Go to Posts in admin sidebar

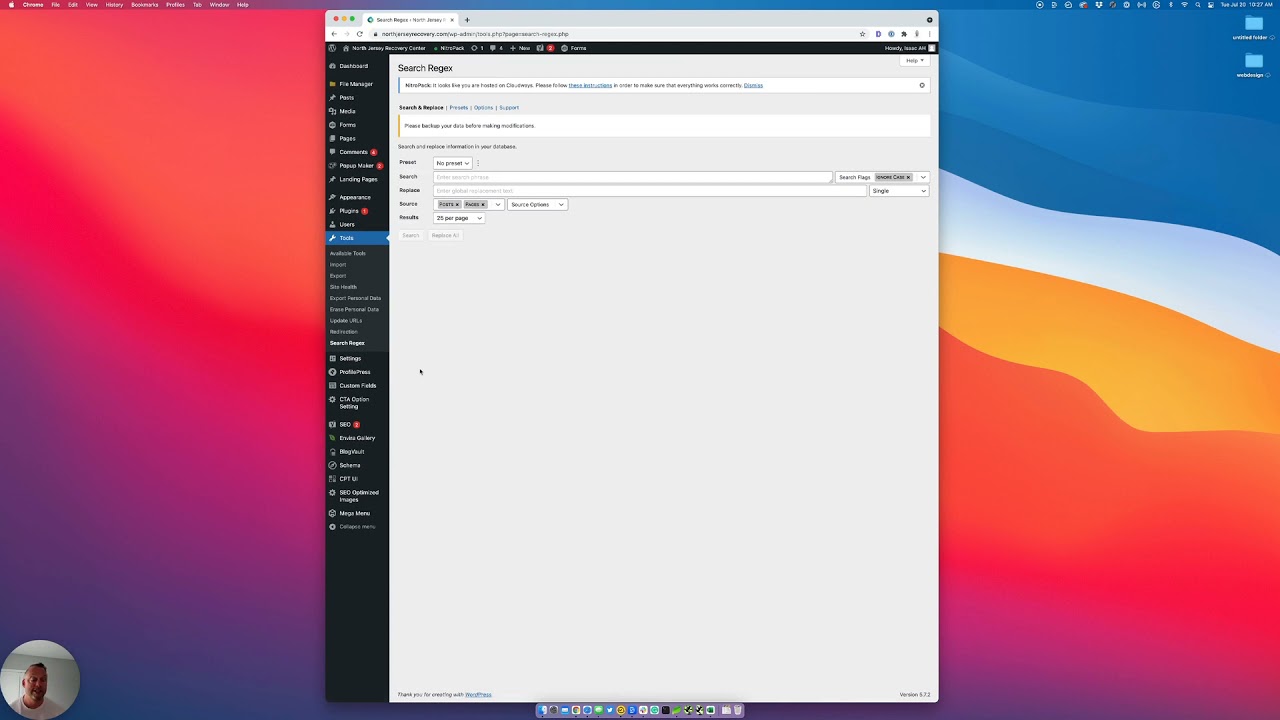point(346,98)
